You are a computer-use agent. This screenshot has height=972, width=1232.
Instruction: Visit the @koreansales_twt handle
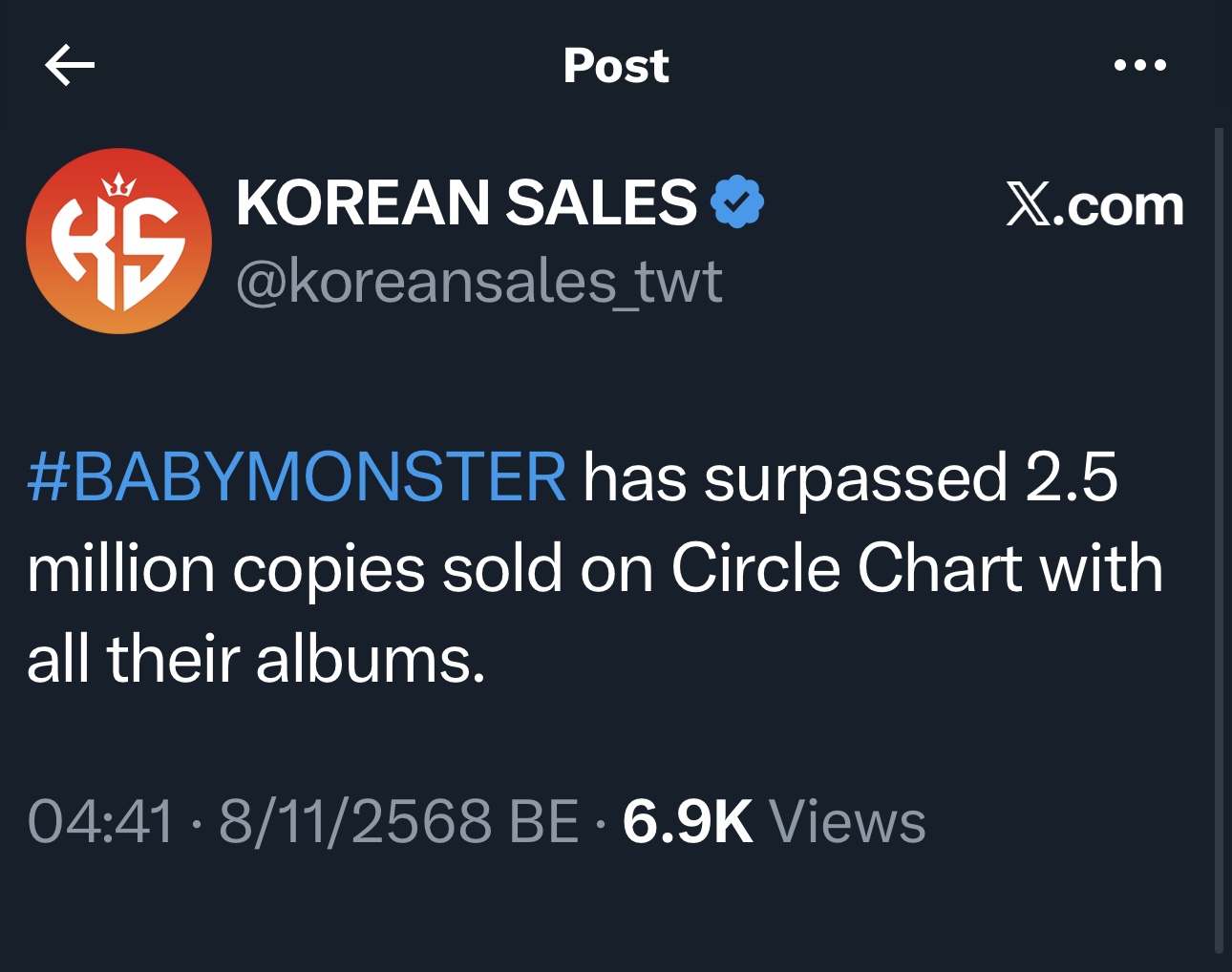[x=478, y=282]
